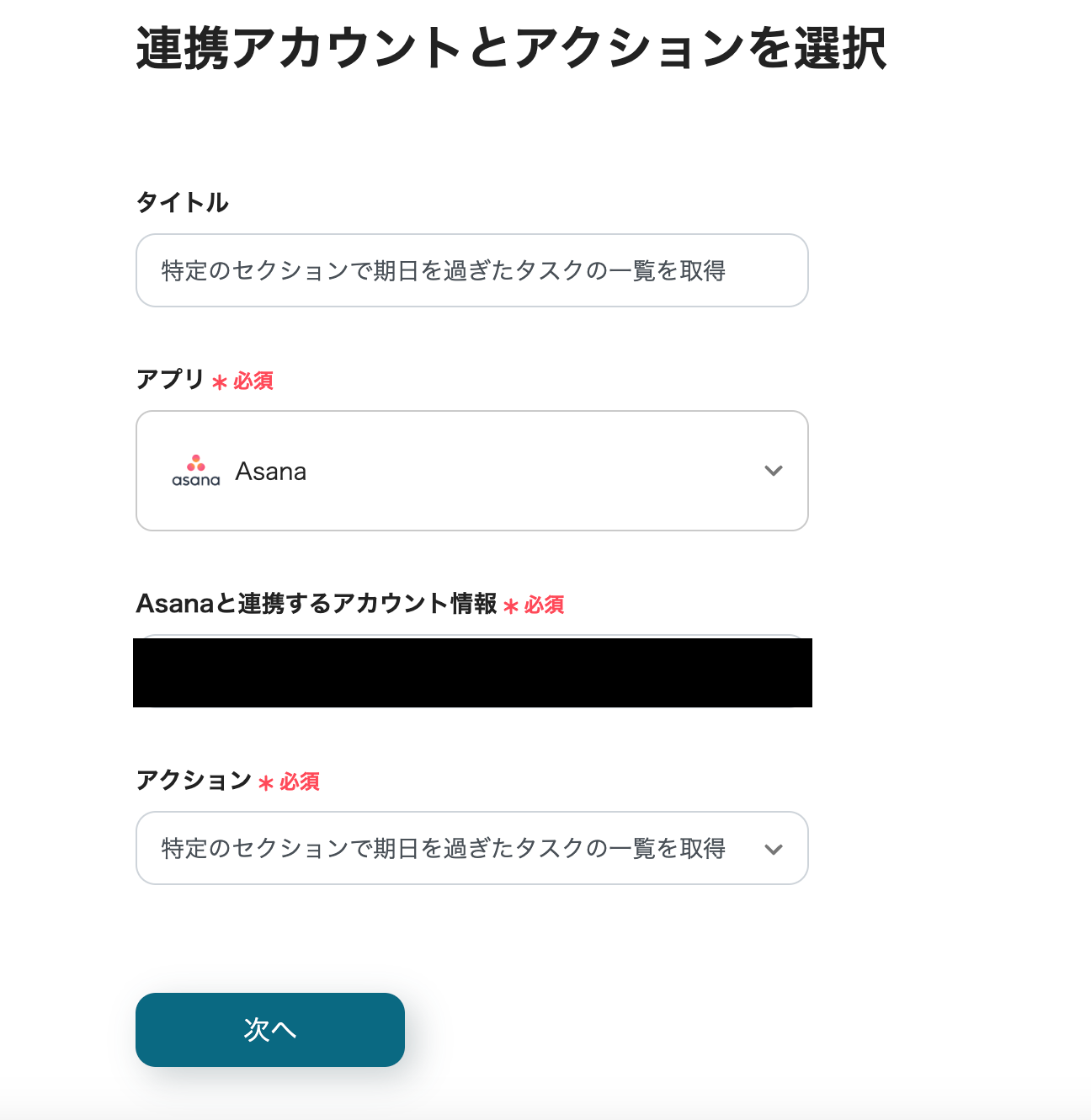The width and height of the screenshot is (1091, 1120).
Task: Click the red asterisk beside アクション
Action: (x=266, y=783)
